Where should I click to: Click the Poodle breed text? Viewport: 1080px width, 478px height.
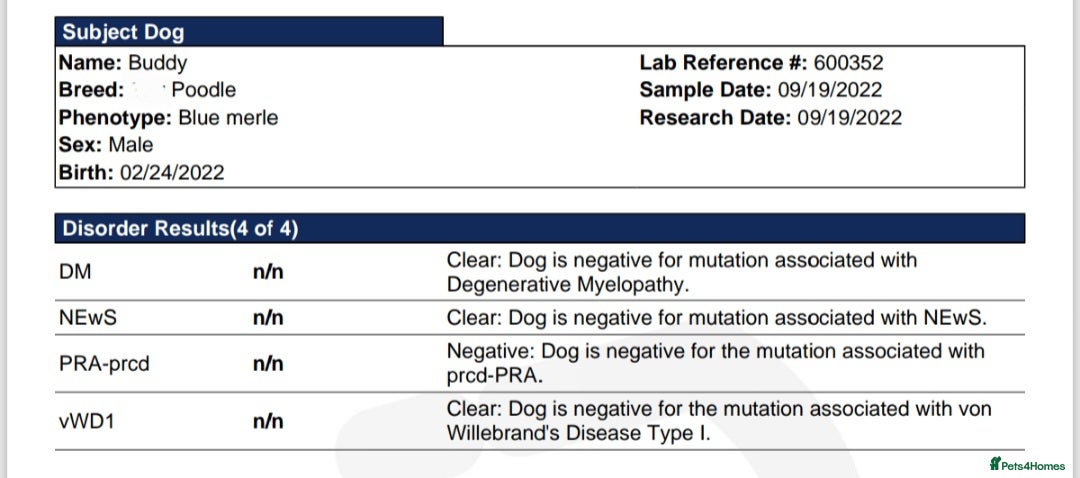tap(204, 90)
